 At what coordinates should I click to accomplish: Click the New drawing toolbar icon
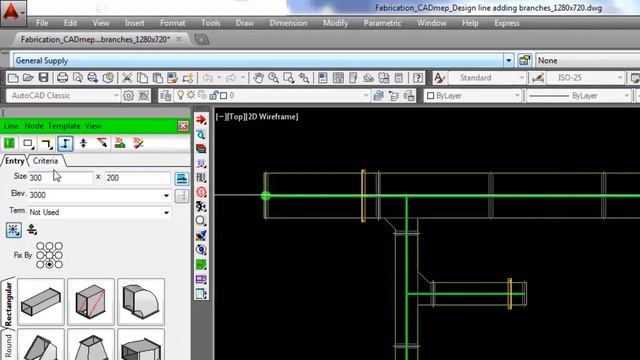pos(13,78)
